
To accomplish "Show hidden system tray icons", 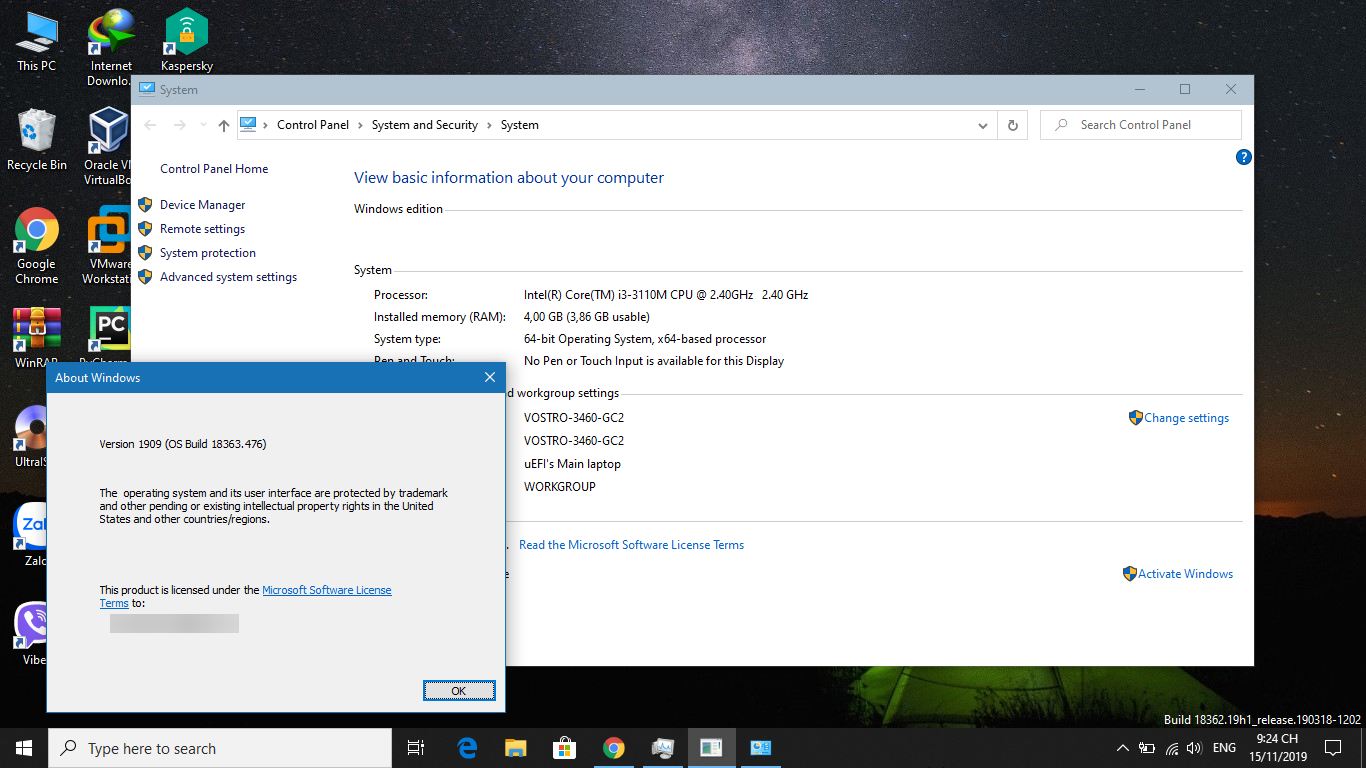I will (1122, 748).
